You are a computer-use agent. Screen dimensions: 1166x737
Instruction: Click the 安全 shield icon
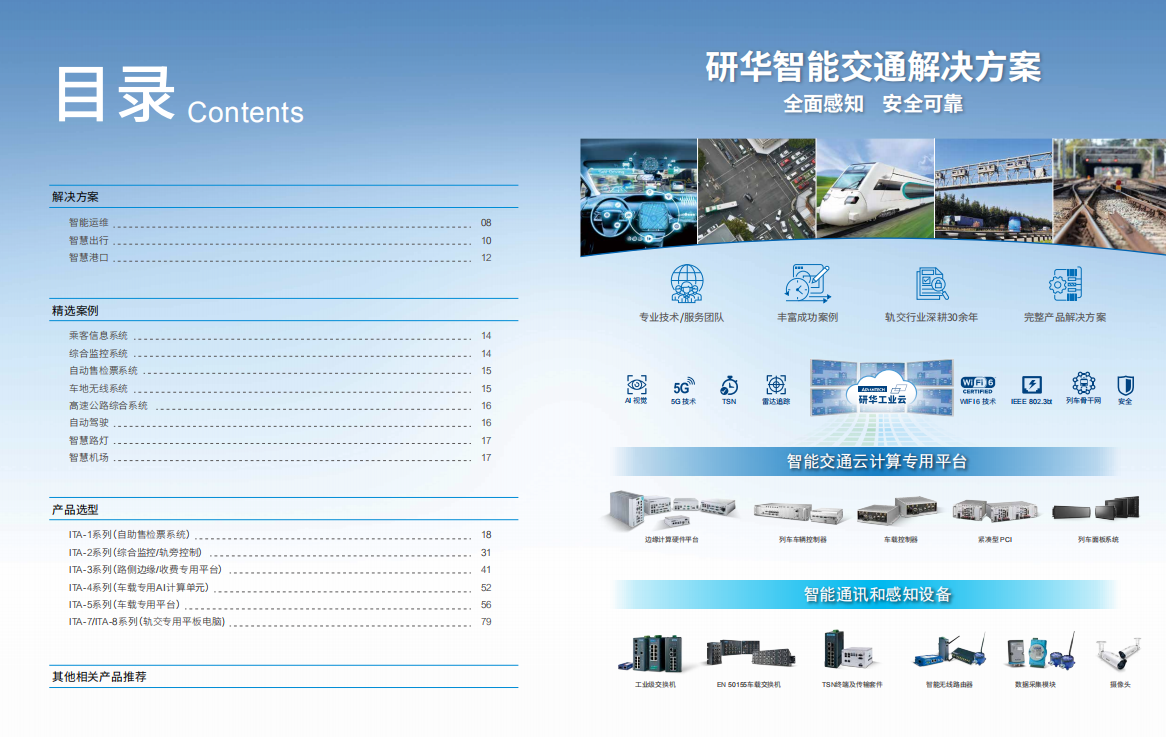pos(1125,385)
